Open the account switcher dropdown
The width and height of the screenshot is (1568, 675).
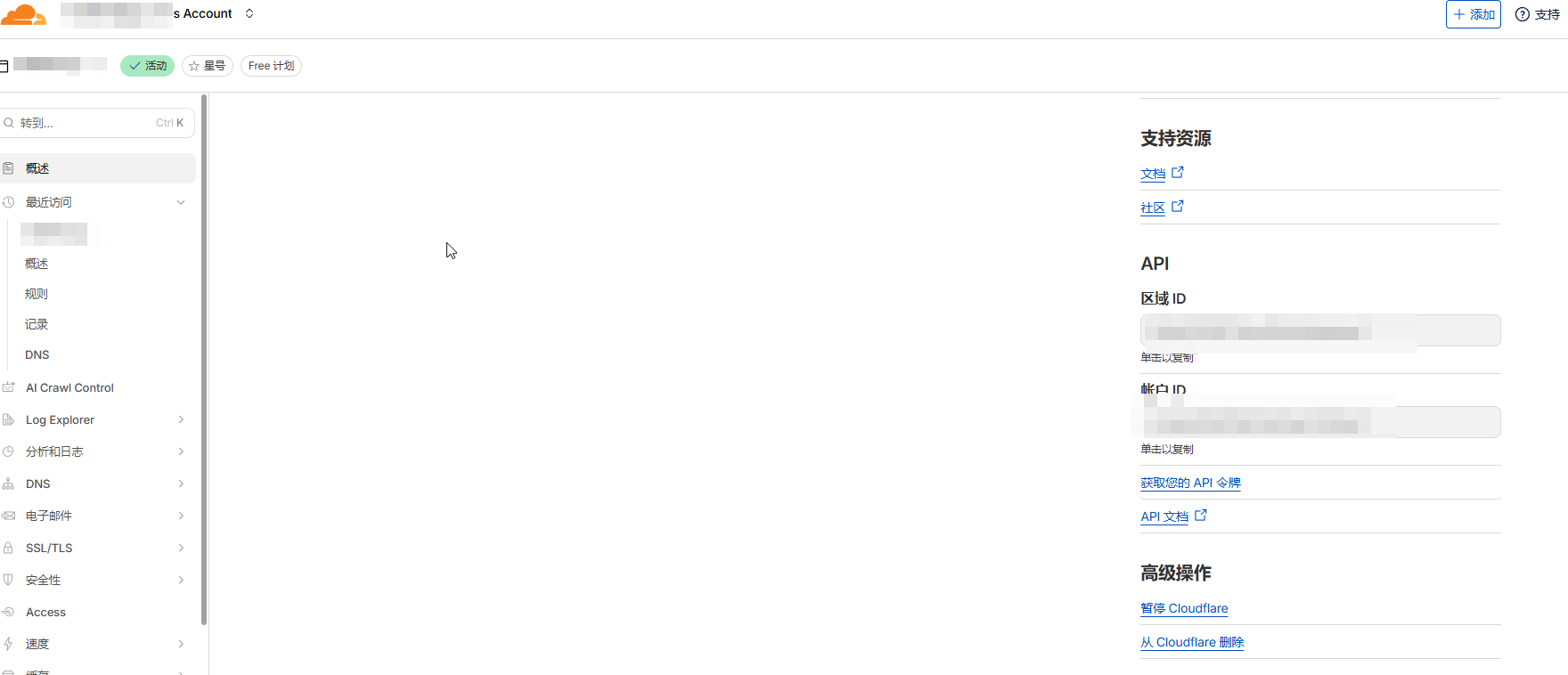[249, 13]
